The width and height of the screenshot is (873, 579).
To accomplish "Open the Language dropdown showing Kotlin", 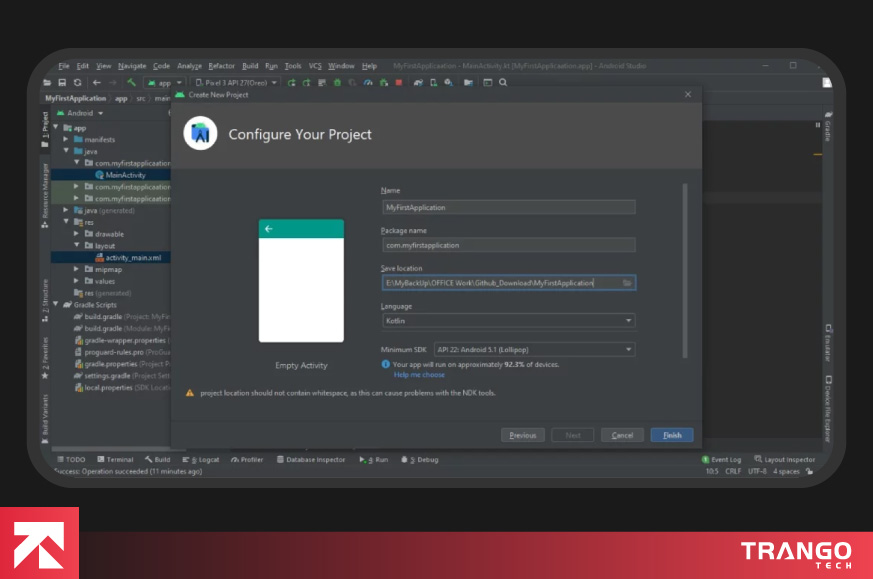I will pos(511,320).
